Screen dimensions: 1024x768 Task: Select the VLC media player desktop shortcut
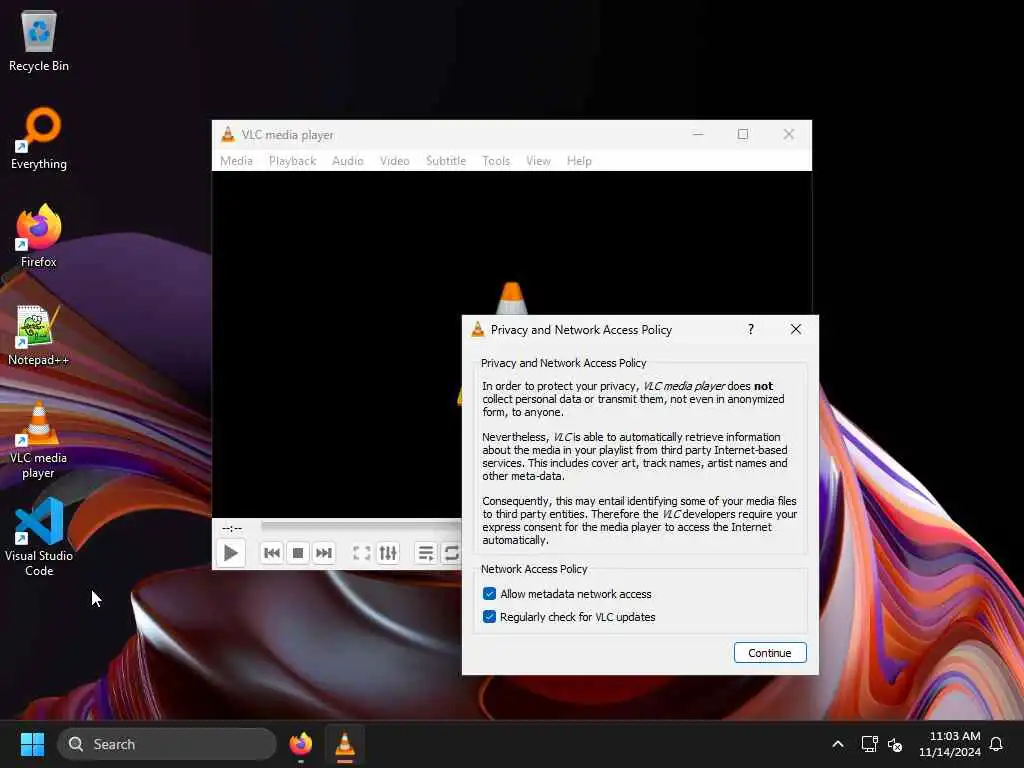(39, 440)
